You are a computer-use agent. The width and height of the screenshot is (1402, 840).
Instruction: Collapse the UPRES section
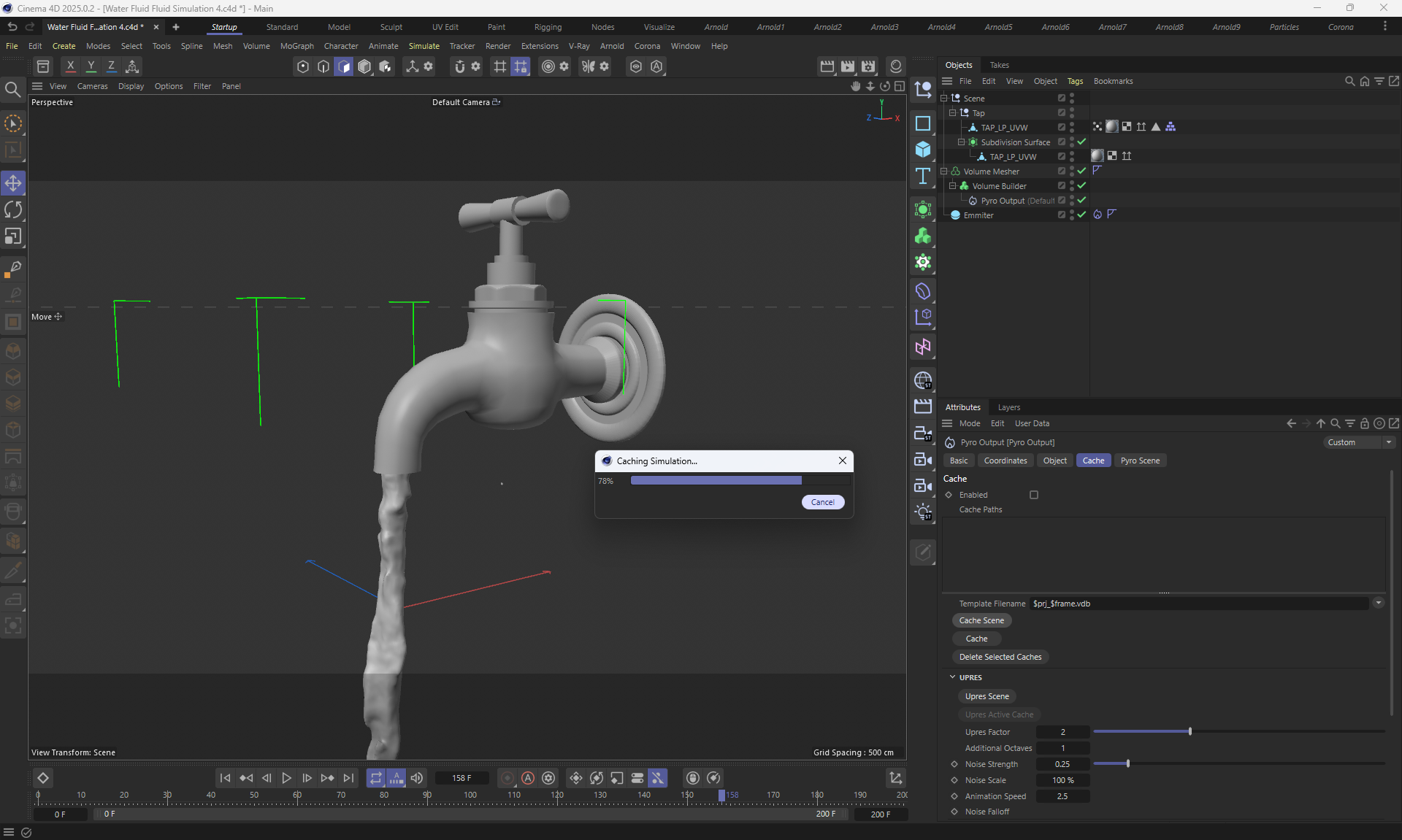tap(952, 677)
